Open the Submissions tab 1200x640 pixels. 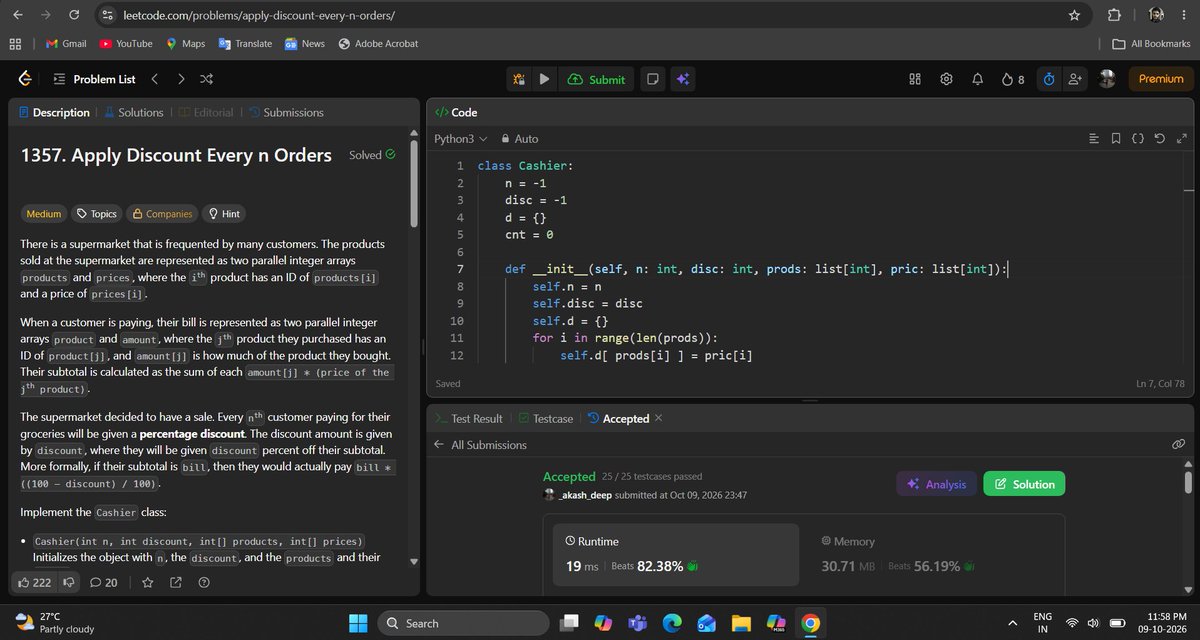[285, 113]
